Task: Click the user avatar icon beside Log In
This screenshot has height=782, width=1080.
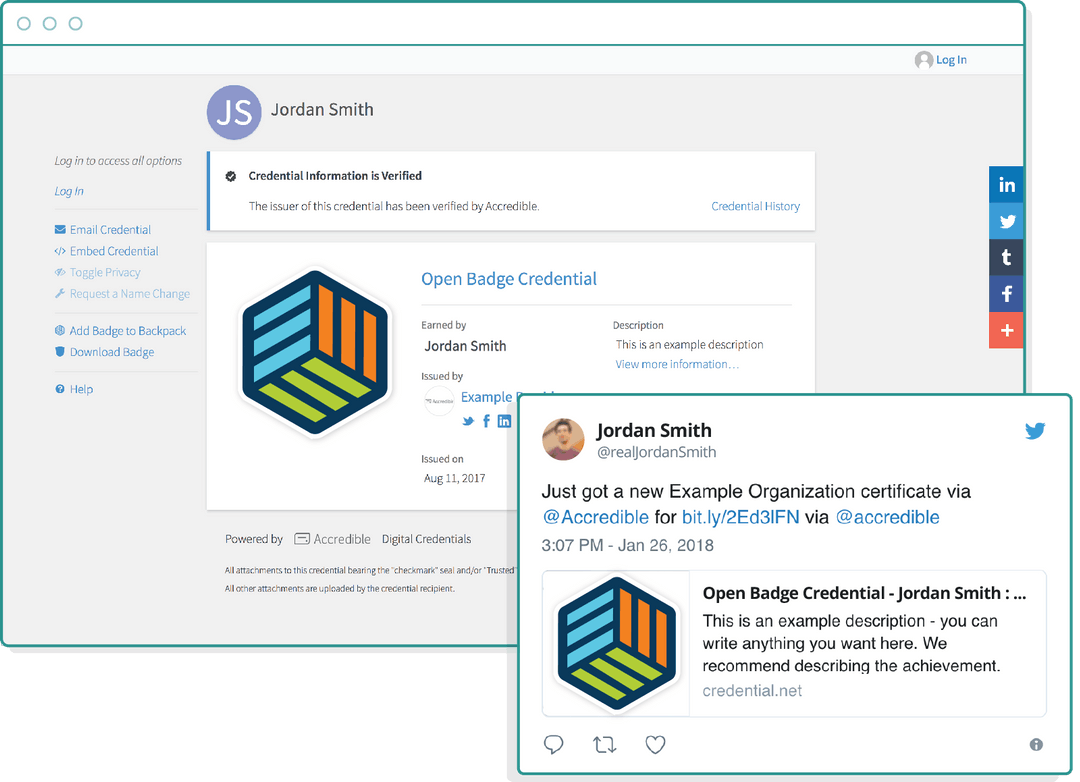Action: click(x=924, y=60)
